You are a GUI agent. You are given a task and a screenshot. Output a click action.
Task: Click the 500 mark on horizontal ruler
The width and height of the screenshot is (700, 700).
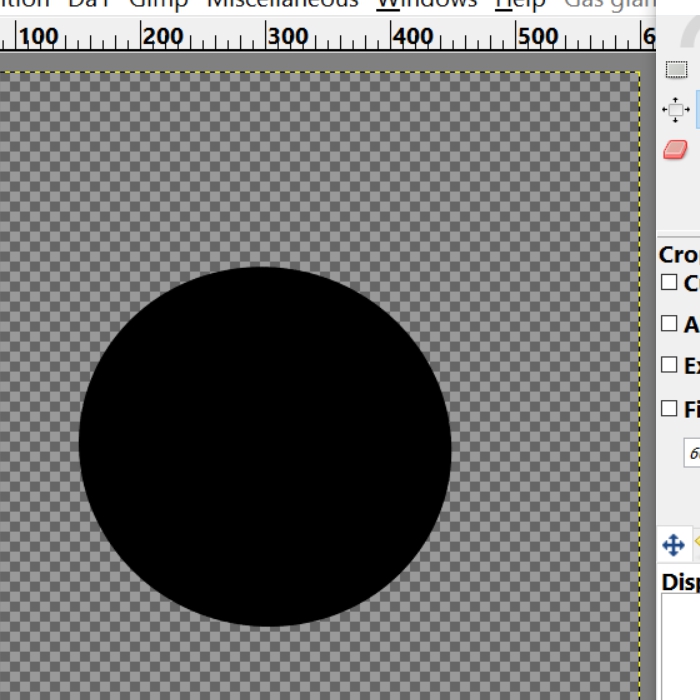538,37
